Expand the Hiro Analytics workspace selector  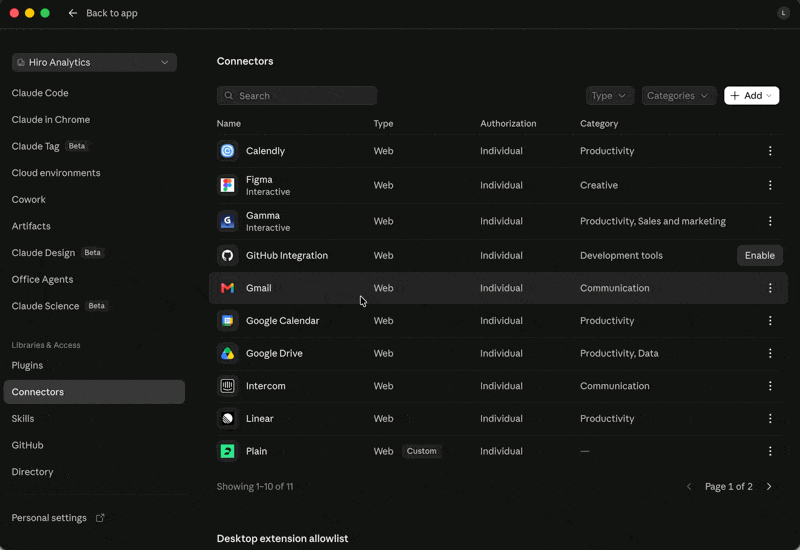click(x=94, y=63)
